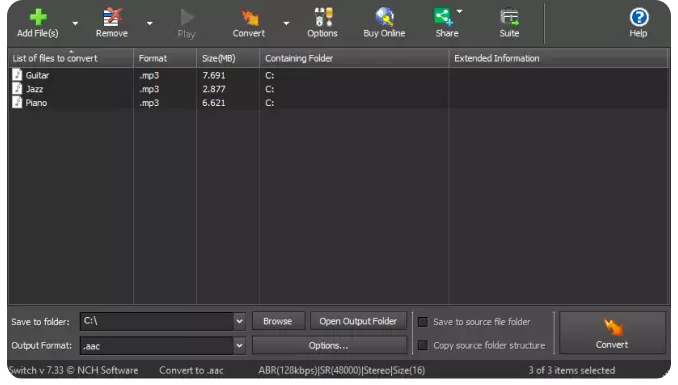This screenshot has width=678, height=385.
Task: Sort by List of files to convert column
Action: click(71, 58)
